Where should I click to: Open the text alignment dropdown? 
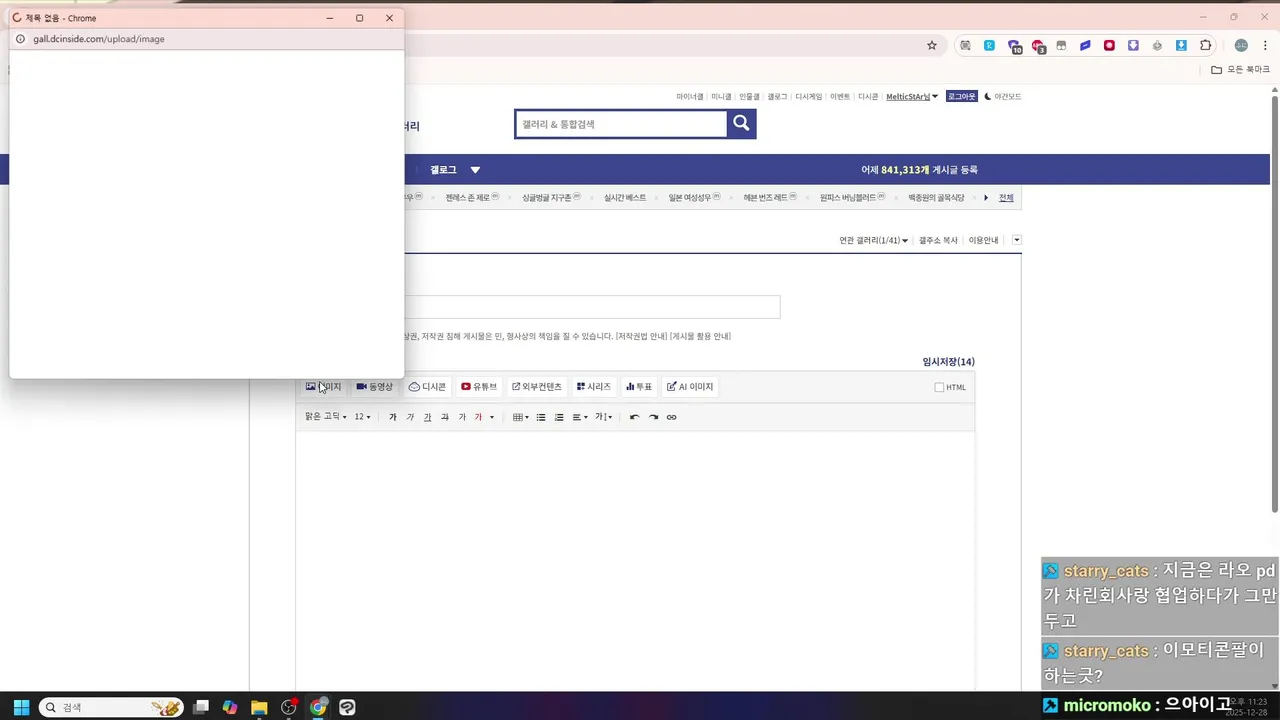click(580, 417)
